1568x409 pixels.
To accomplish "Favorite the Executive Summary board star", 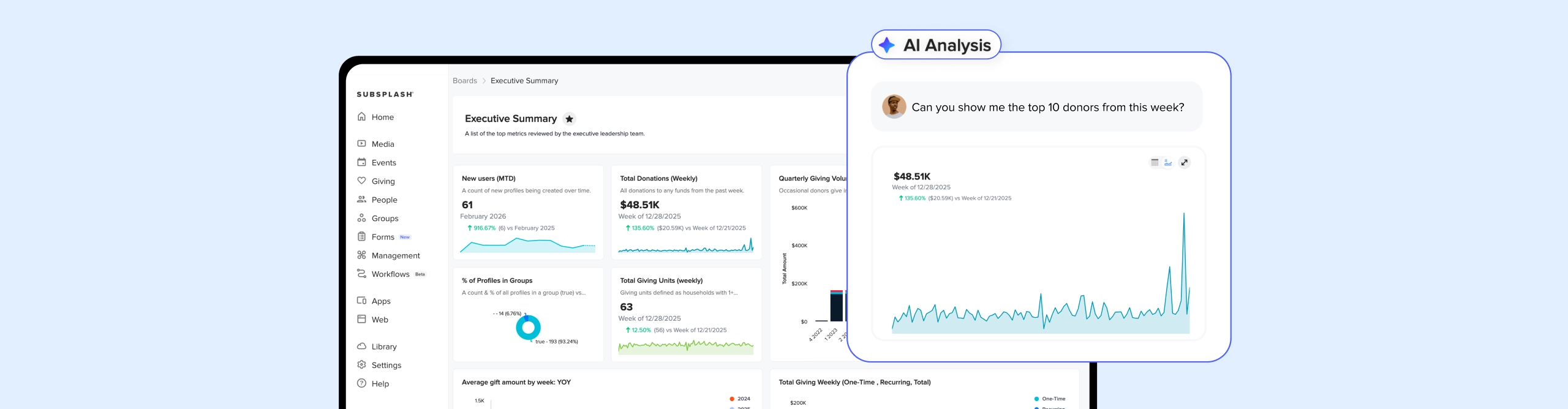I will (x=569, y=119).
